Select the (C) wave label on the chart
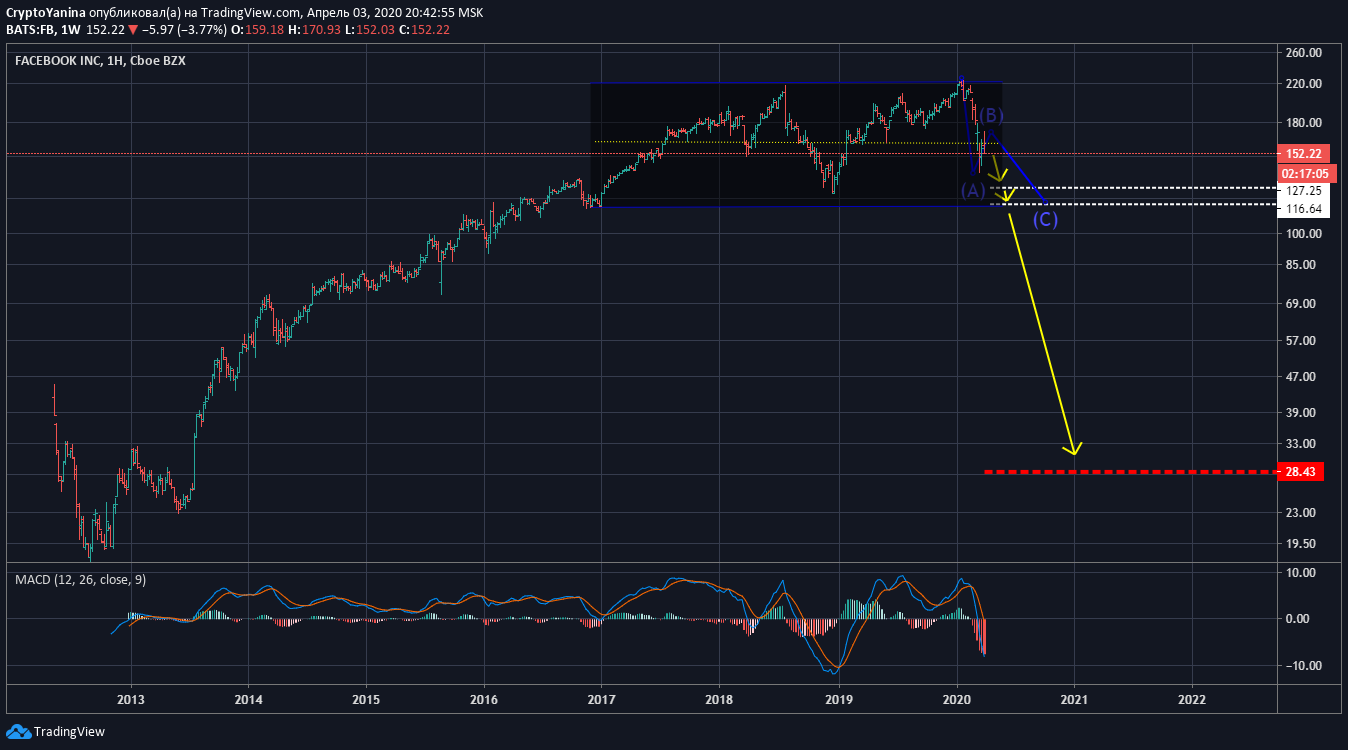Viewport: 1348px width, 750px height. click(x=1045, y=219)
